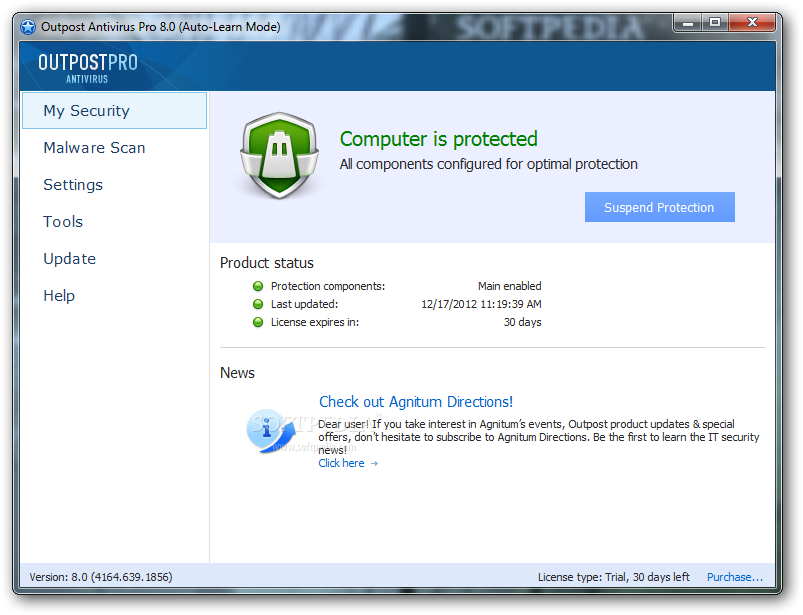Click the 'Main enabled' status value

pyautogui.click(x=510, y=286)
